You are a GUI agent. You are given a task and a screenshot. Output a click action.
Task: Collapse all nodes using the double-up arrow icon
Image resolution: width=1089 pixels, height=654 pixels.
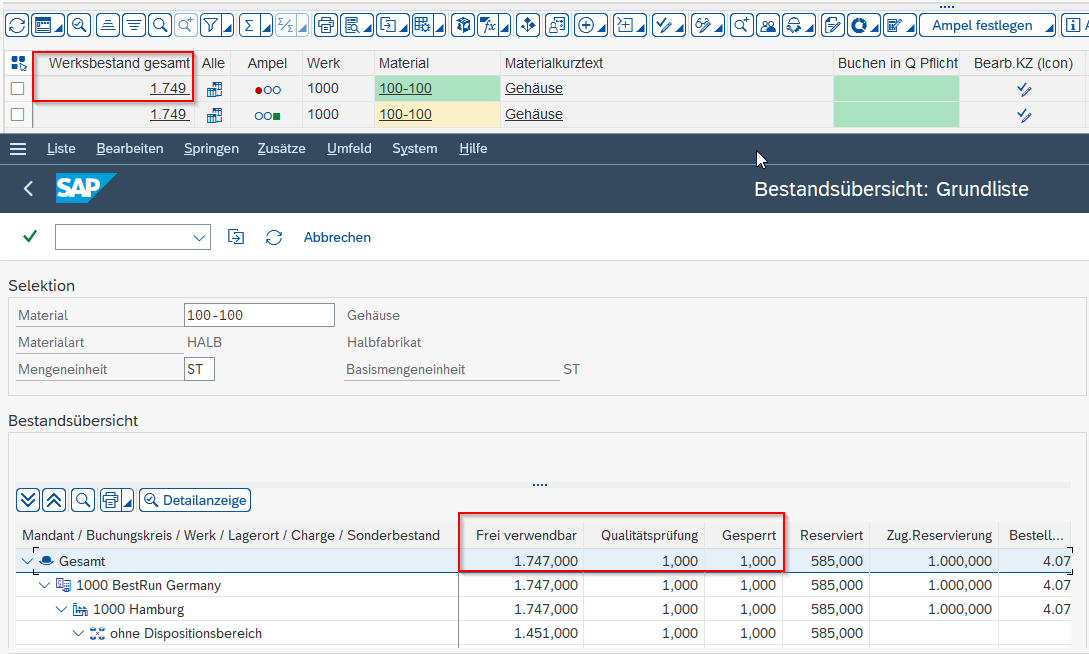[x=55, y=499]
